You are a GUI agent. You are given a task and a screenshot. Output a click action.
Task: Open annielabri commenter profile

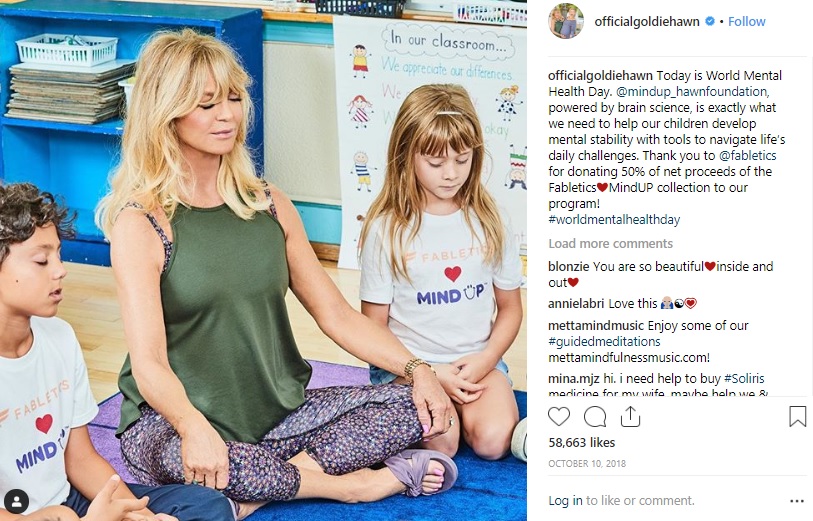pos(576,303)
